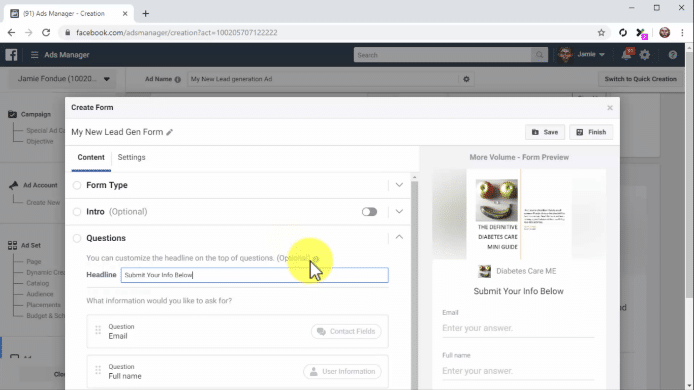Viewport: 694px width, 390px height.
Task: Go back in browser history
Action: click(12, 32)
